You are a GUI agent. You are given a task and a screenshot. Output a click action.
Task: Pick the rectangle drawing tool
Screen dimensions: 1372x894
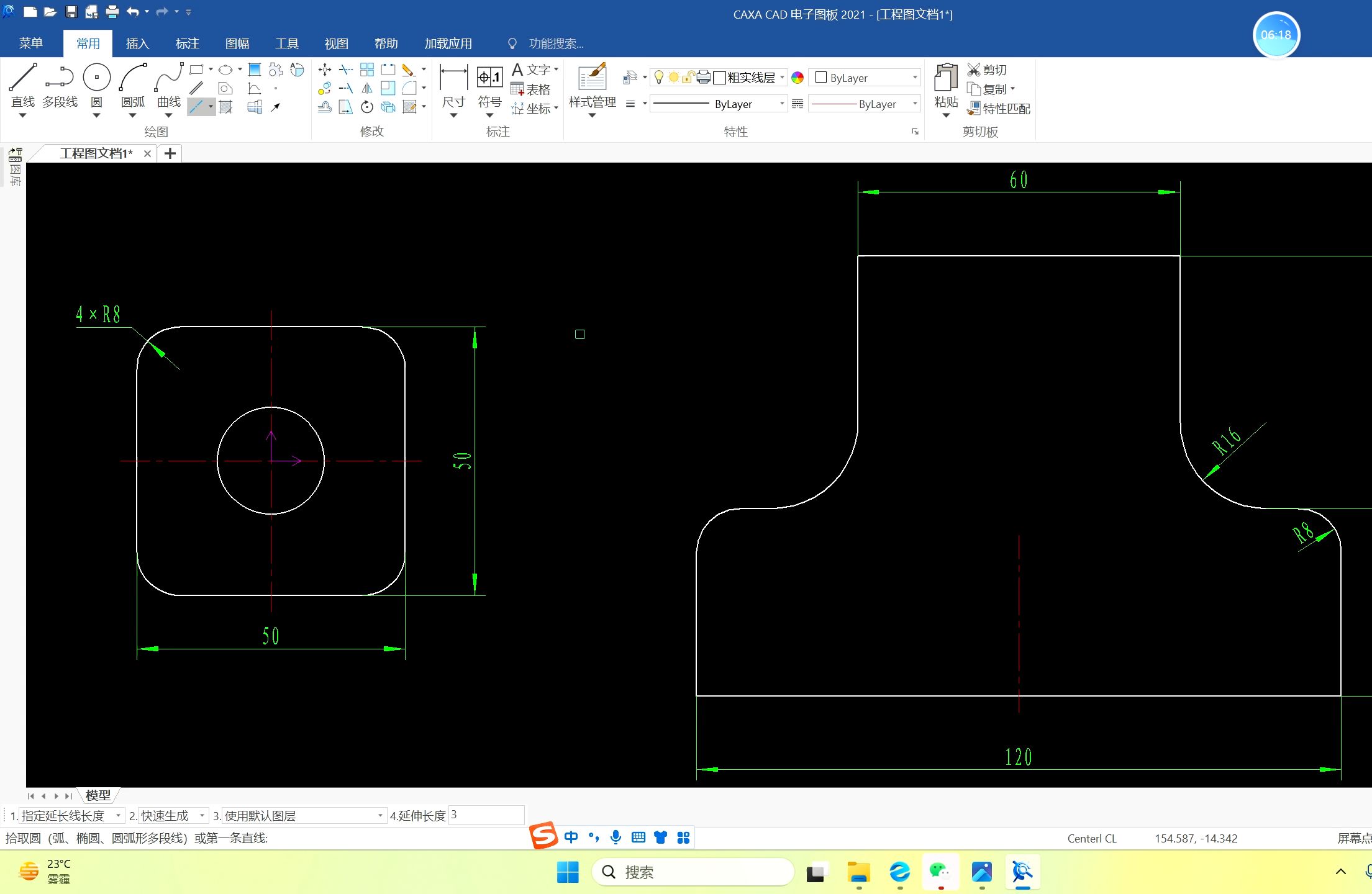(196, 70)
